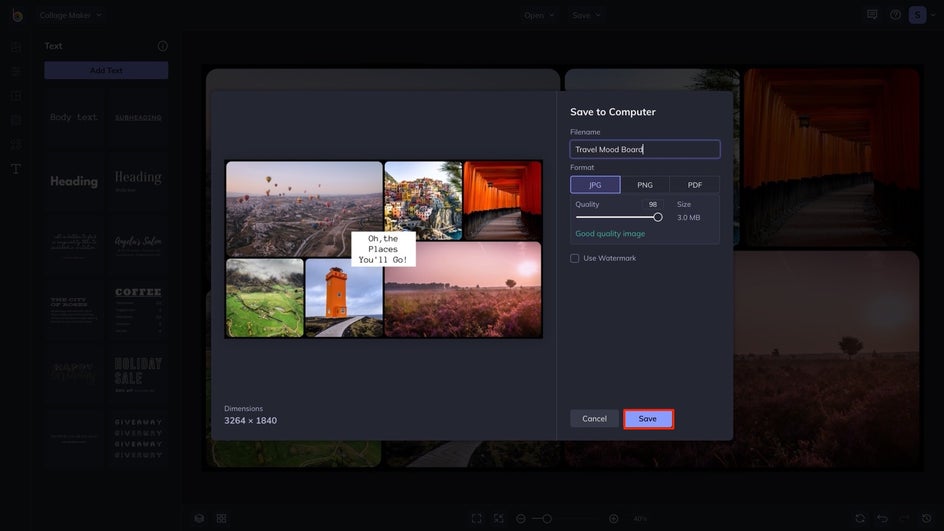Viewport: 944px width, 531px height.
Task: Choose the Angela's Salon script template
Action: point(138,243)
